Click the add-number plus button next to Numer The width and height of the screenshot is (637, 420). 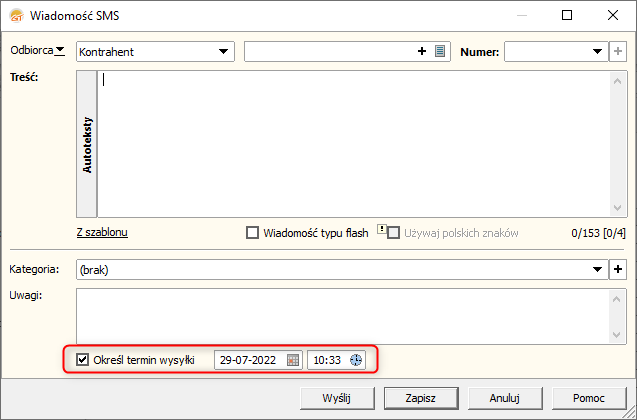click(618, 52)
